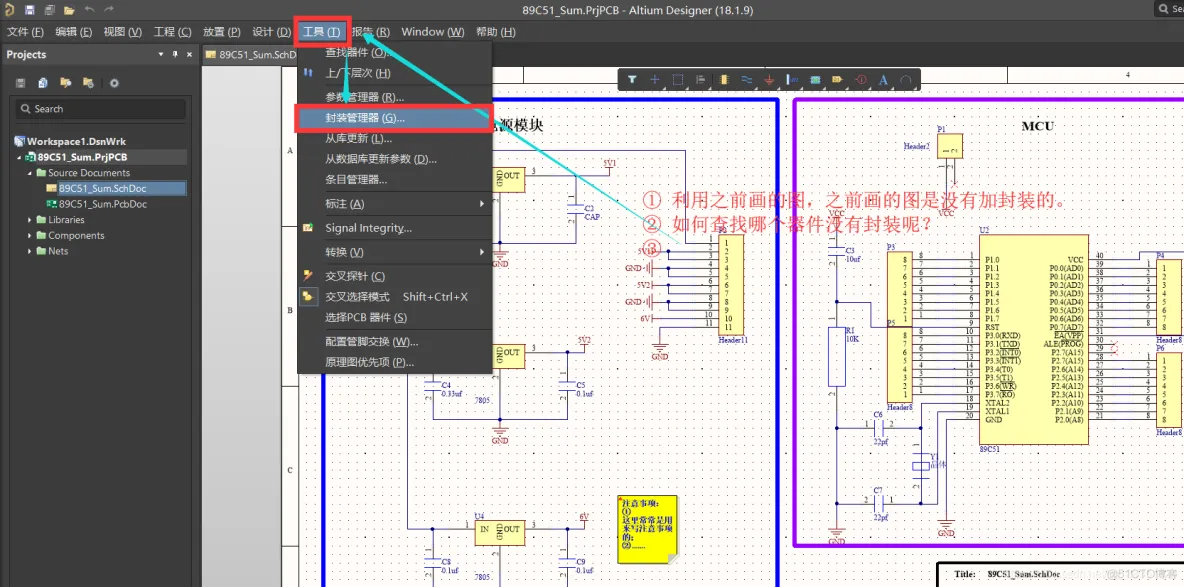Select the align objects tool
This screenshot has width=1184, height=587.
[x=700, y=79]
